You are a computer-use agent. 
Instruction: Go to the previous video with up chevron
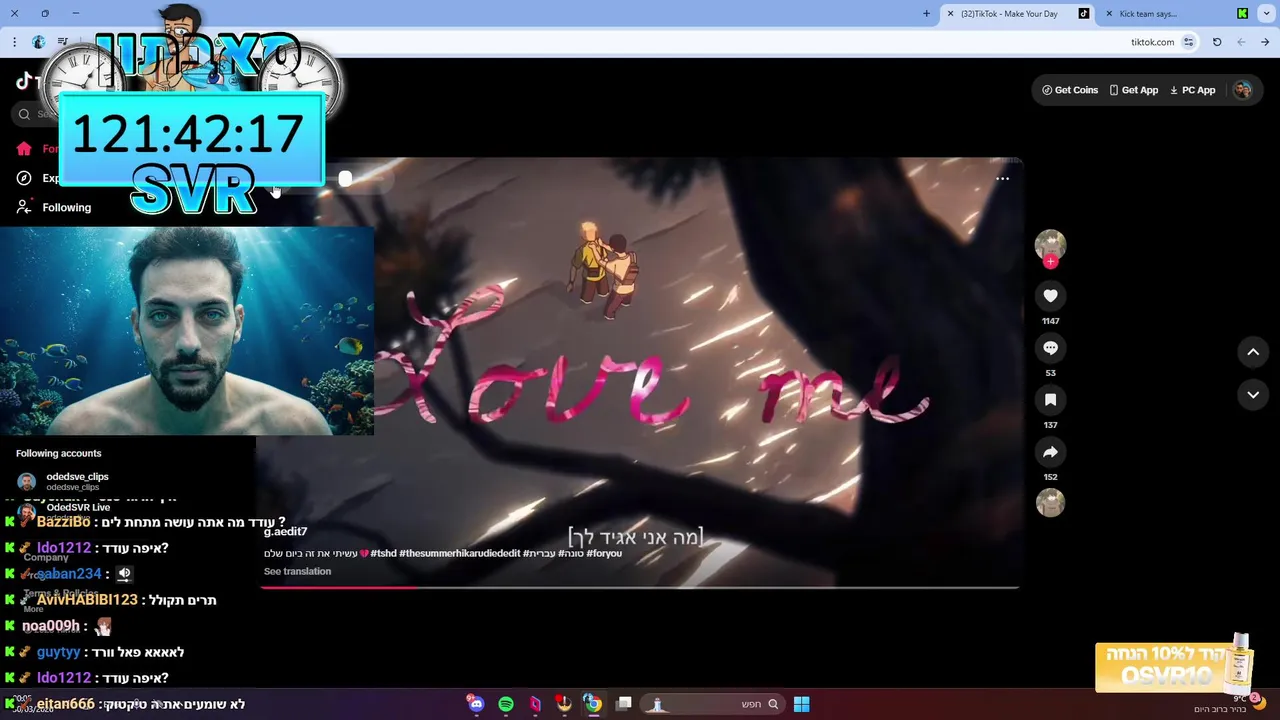coord(1253,352)
